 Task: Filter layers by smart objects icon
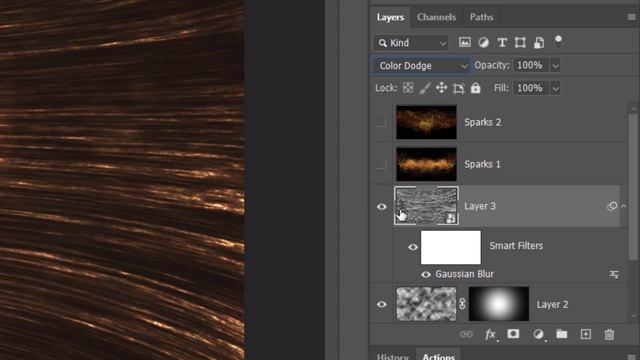pos(539,42)
